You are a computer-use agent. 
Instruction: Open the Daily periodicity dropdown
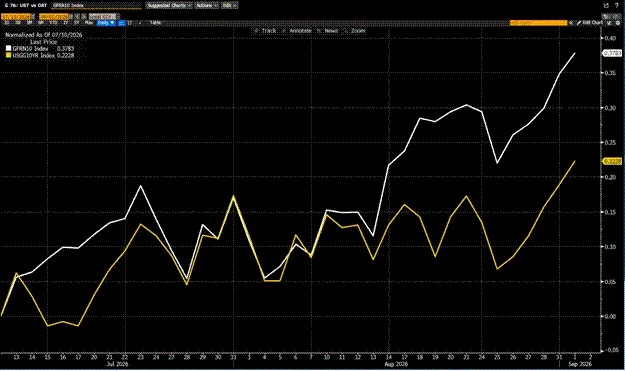(x=106, y=23)
